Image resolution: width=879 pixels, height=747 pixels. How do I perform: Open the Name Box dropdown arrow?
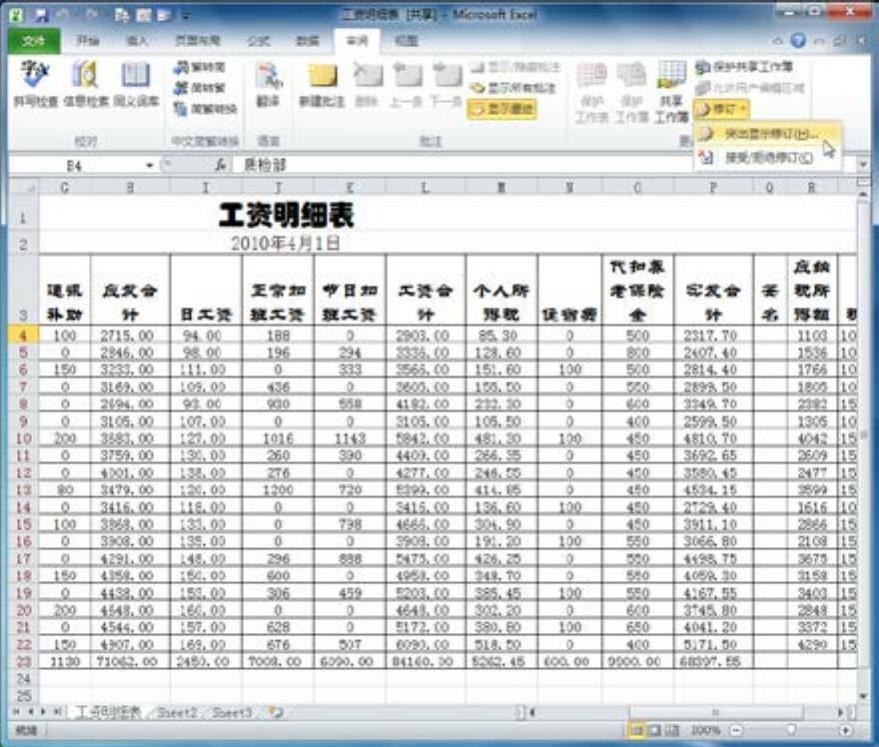click(150, 166)
